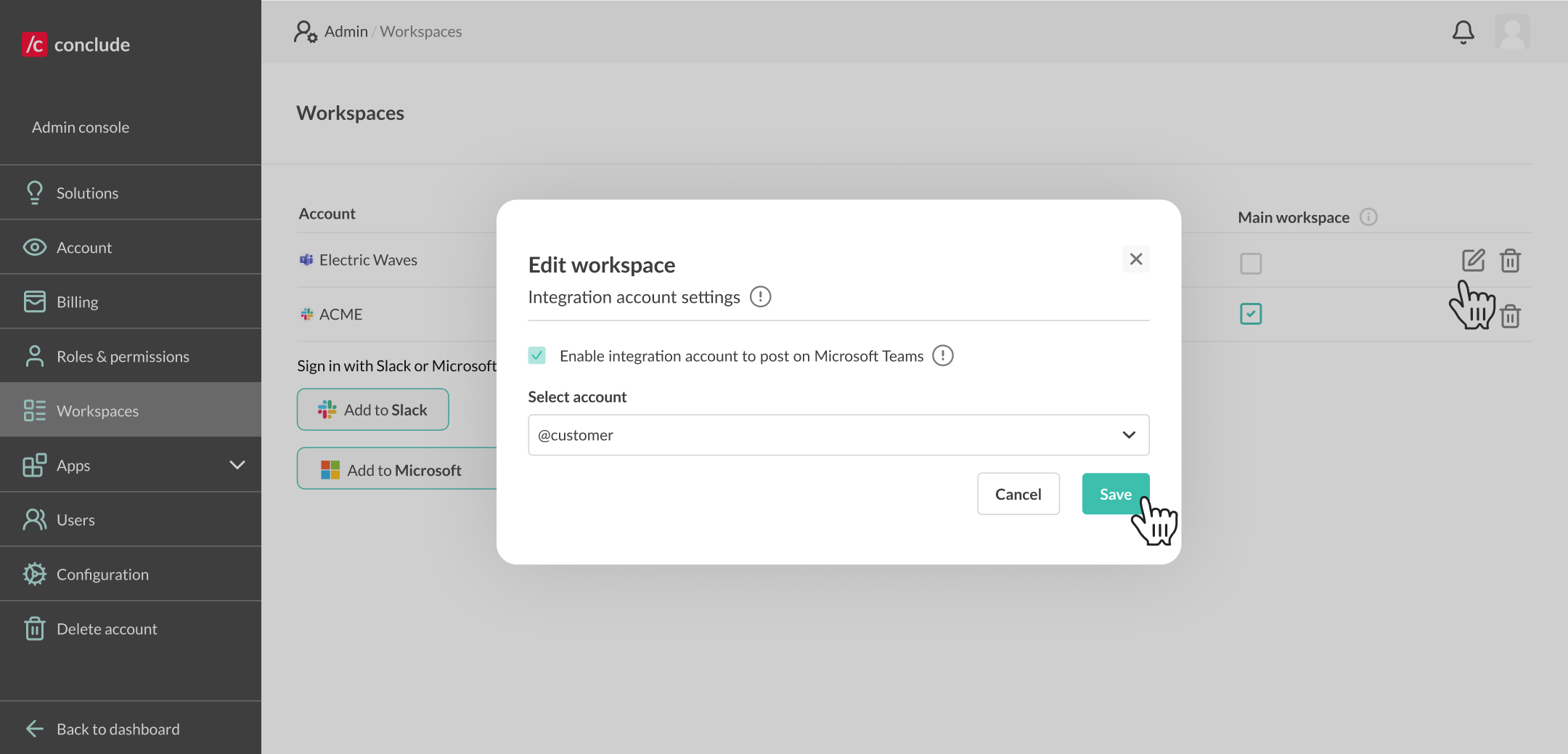
Task: Expand the Apps menu chevron
Action: tap(237, 465)
